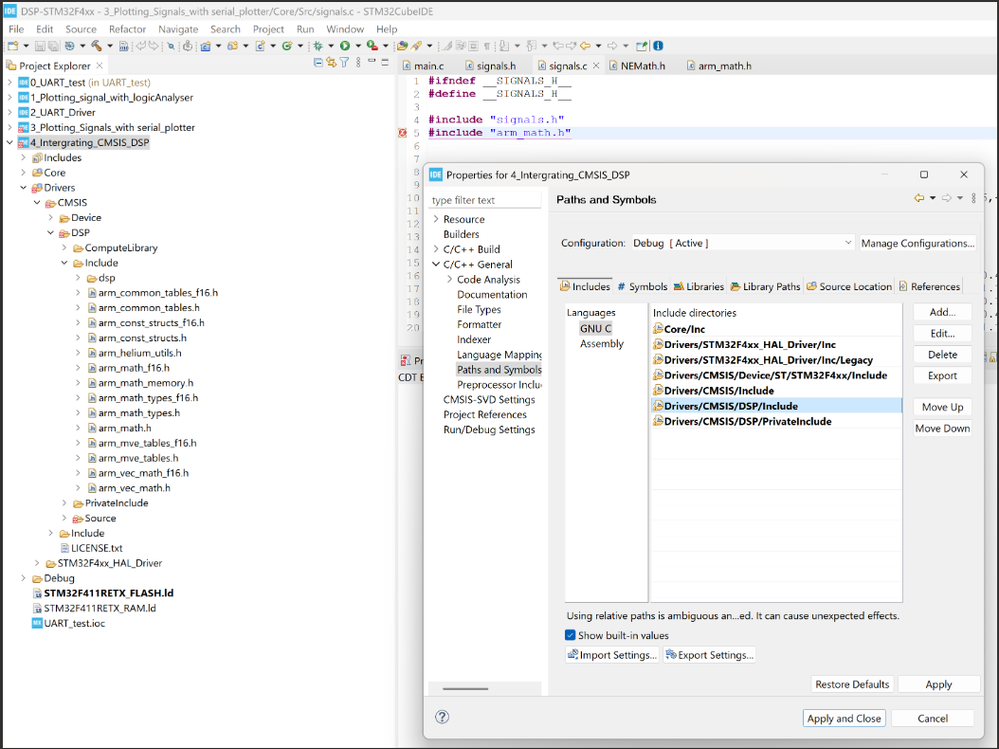The height and width of the screenshot is (749, 999).
Task: Close the signals.c editor tab
Action: 597,66
